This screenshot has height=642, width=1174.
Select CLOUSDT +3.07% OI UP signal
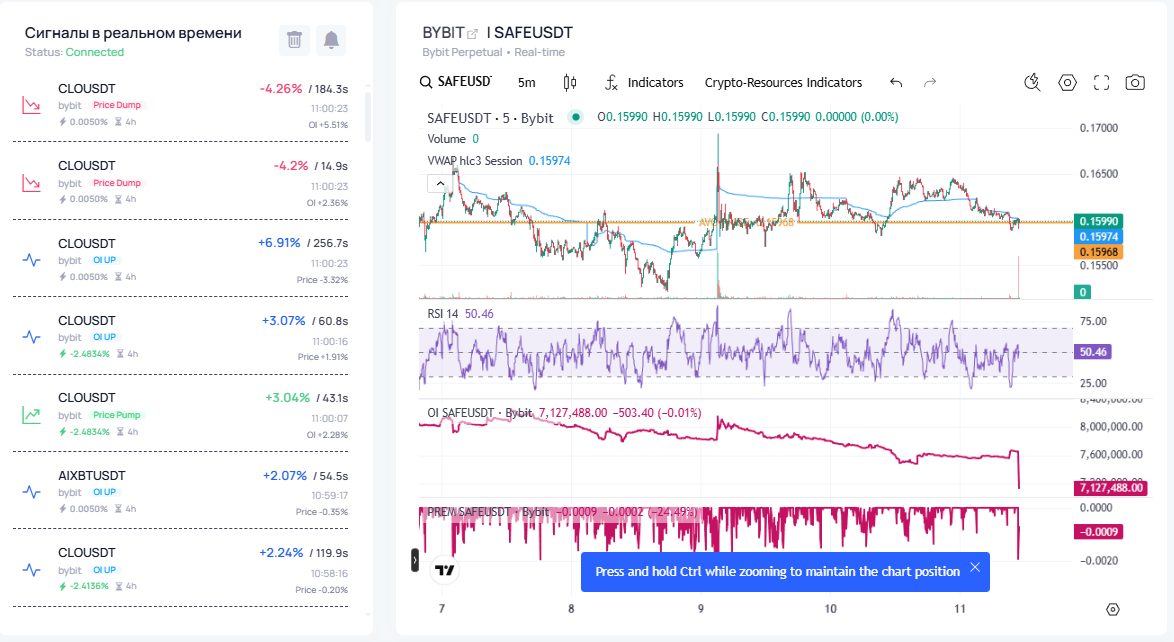[180, 336]
